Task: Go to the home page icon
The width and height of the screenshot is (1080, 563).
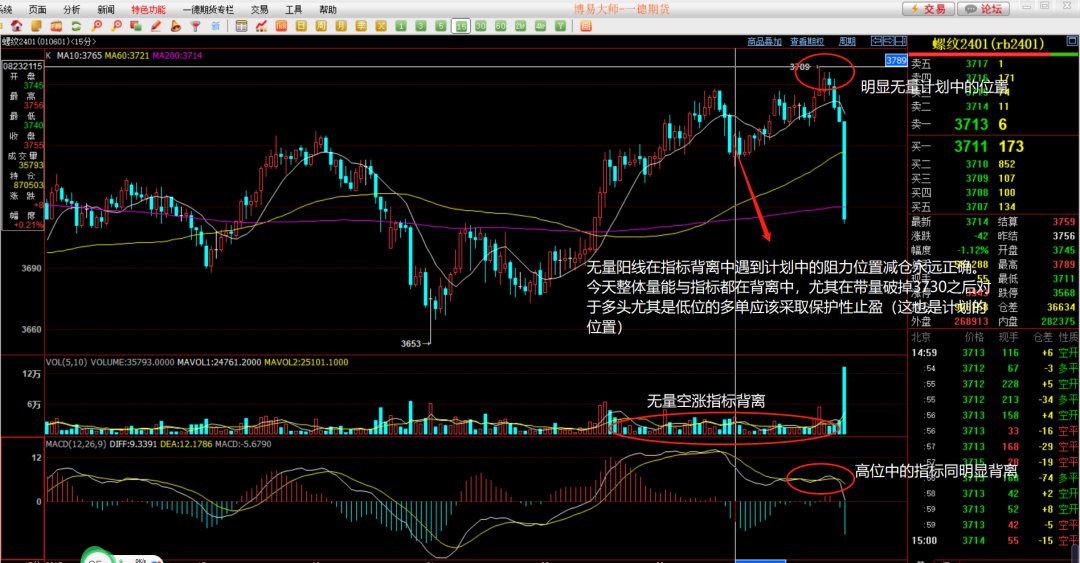Action: (x=17, y=26)
